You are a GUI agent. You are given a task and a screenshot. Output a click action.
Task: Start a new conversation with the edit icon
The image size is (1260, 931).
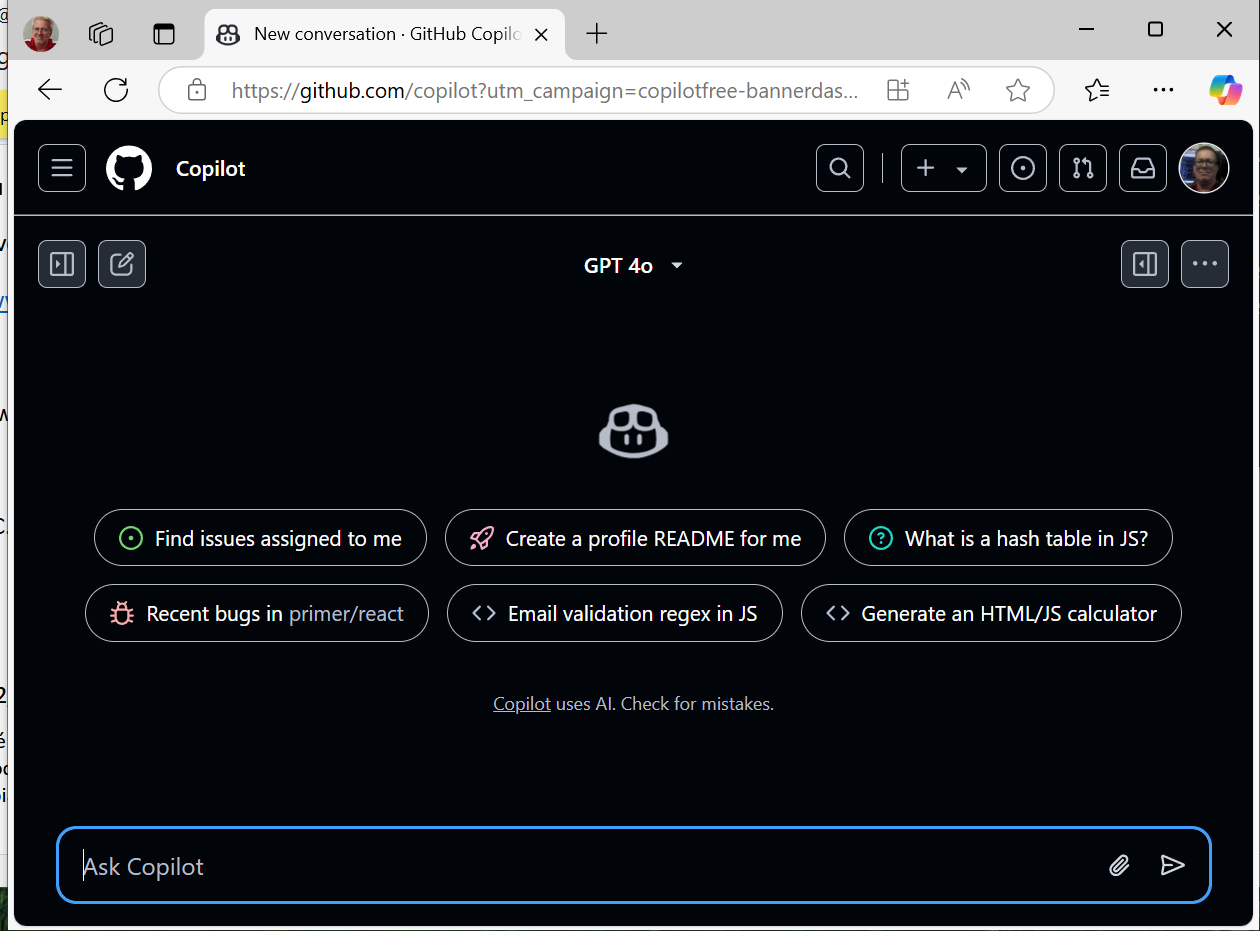click(x=122, y=264)
